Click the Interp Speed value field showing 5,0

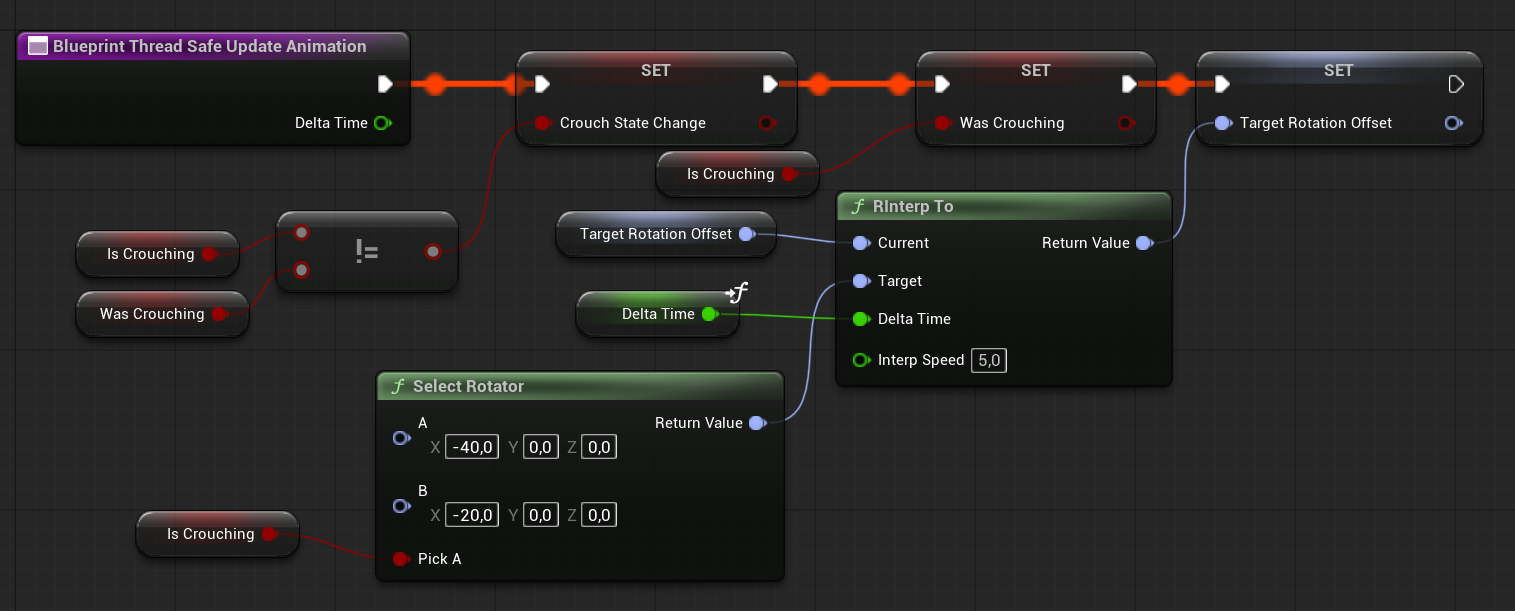click(x=988, y=360)
